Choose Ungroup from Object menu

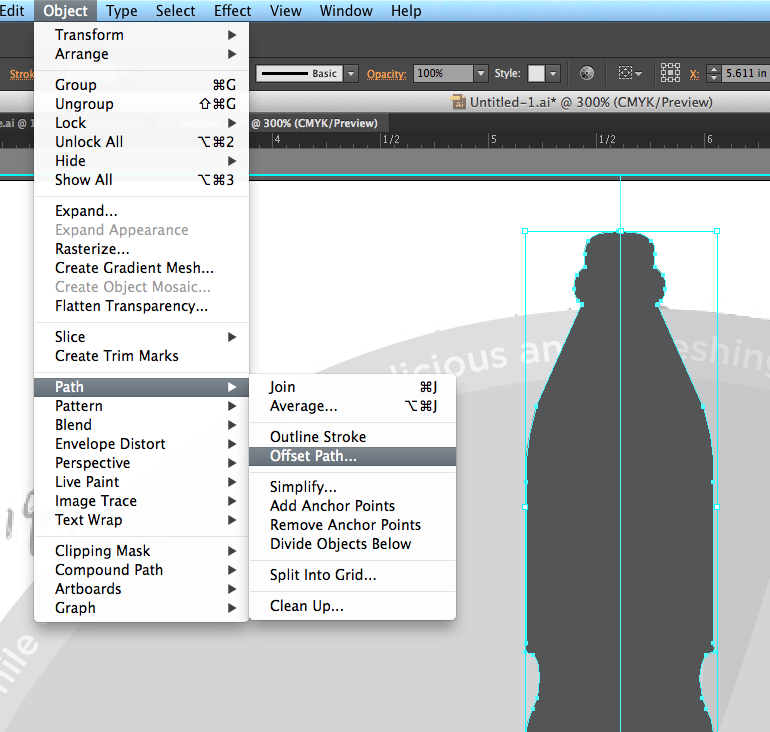(141, 104)
